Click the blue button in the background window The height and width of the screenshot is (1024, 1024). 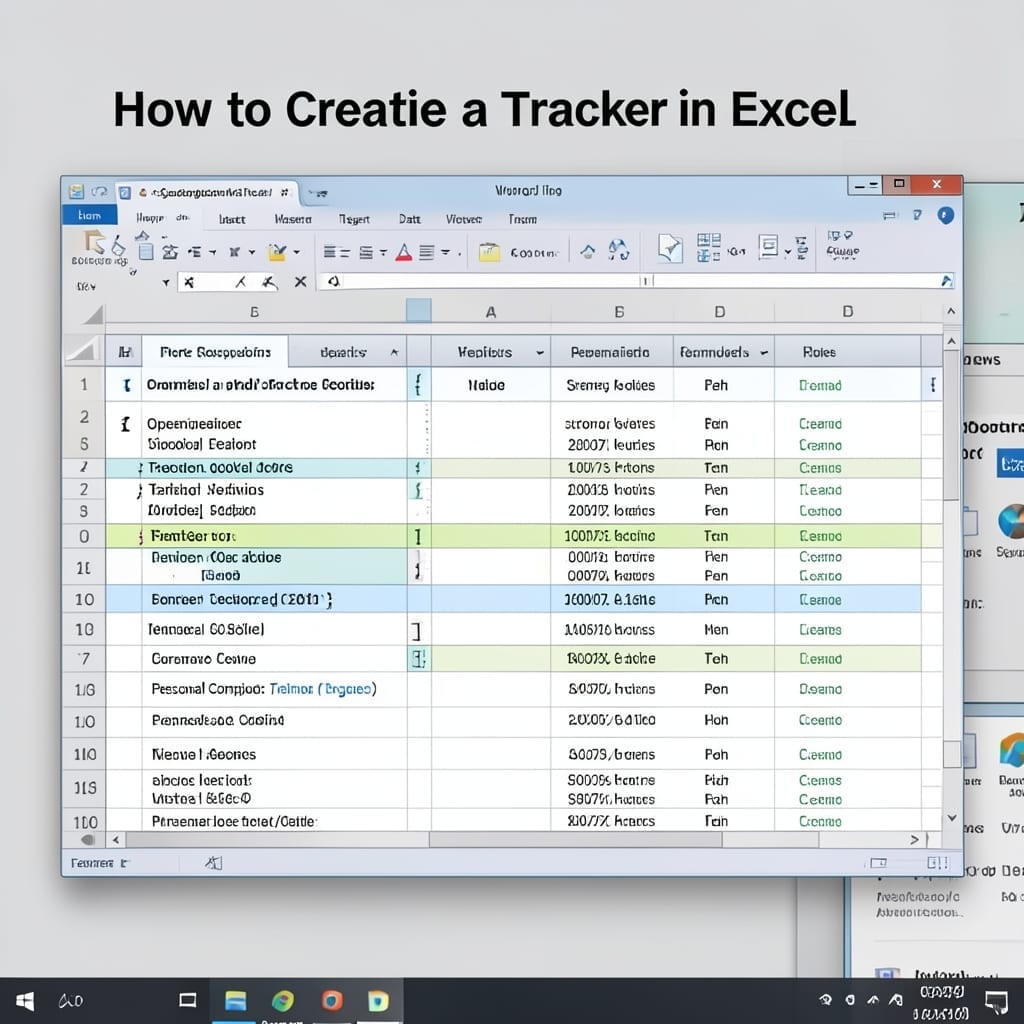1010,464
